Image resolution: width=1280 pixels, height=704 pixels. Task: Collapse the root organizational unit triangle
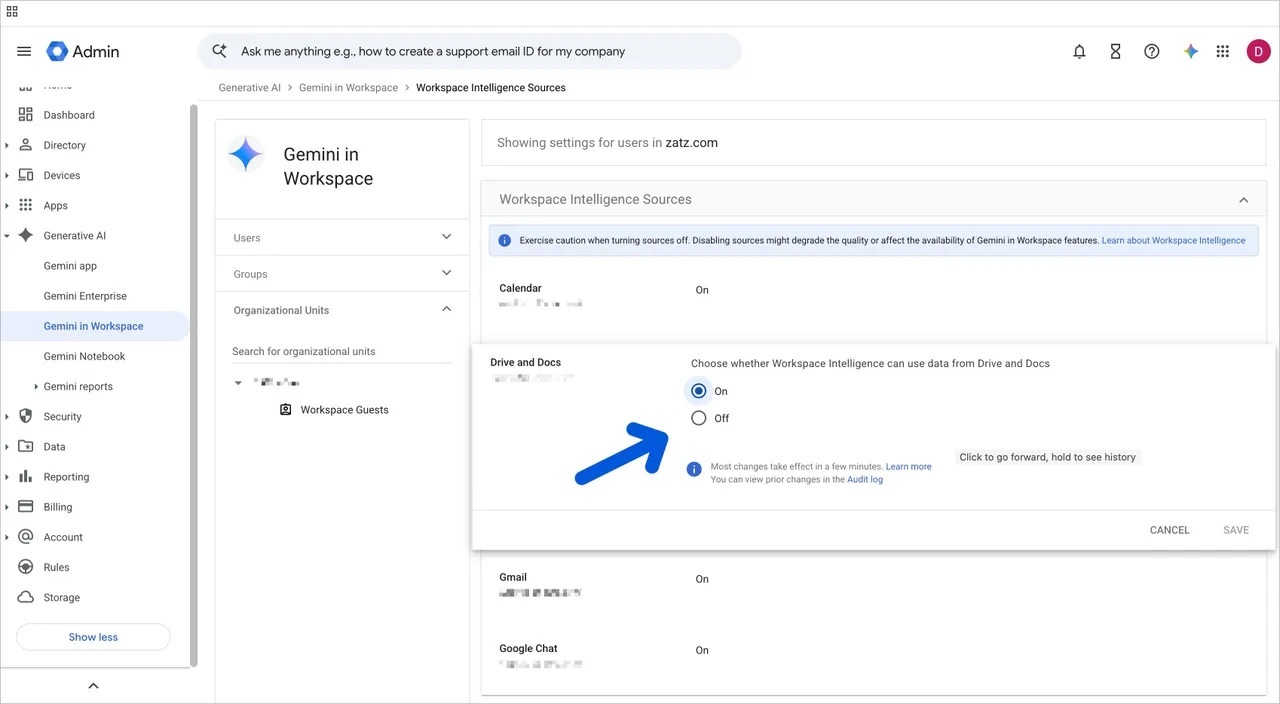tap(238, 383)
